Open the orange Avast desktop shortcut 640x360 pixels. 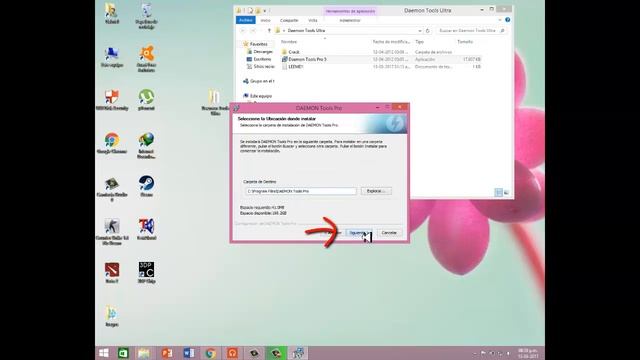146,59
